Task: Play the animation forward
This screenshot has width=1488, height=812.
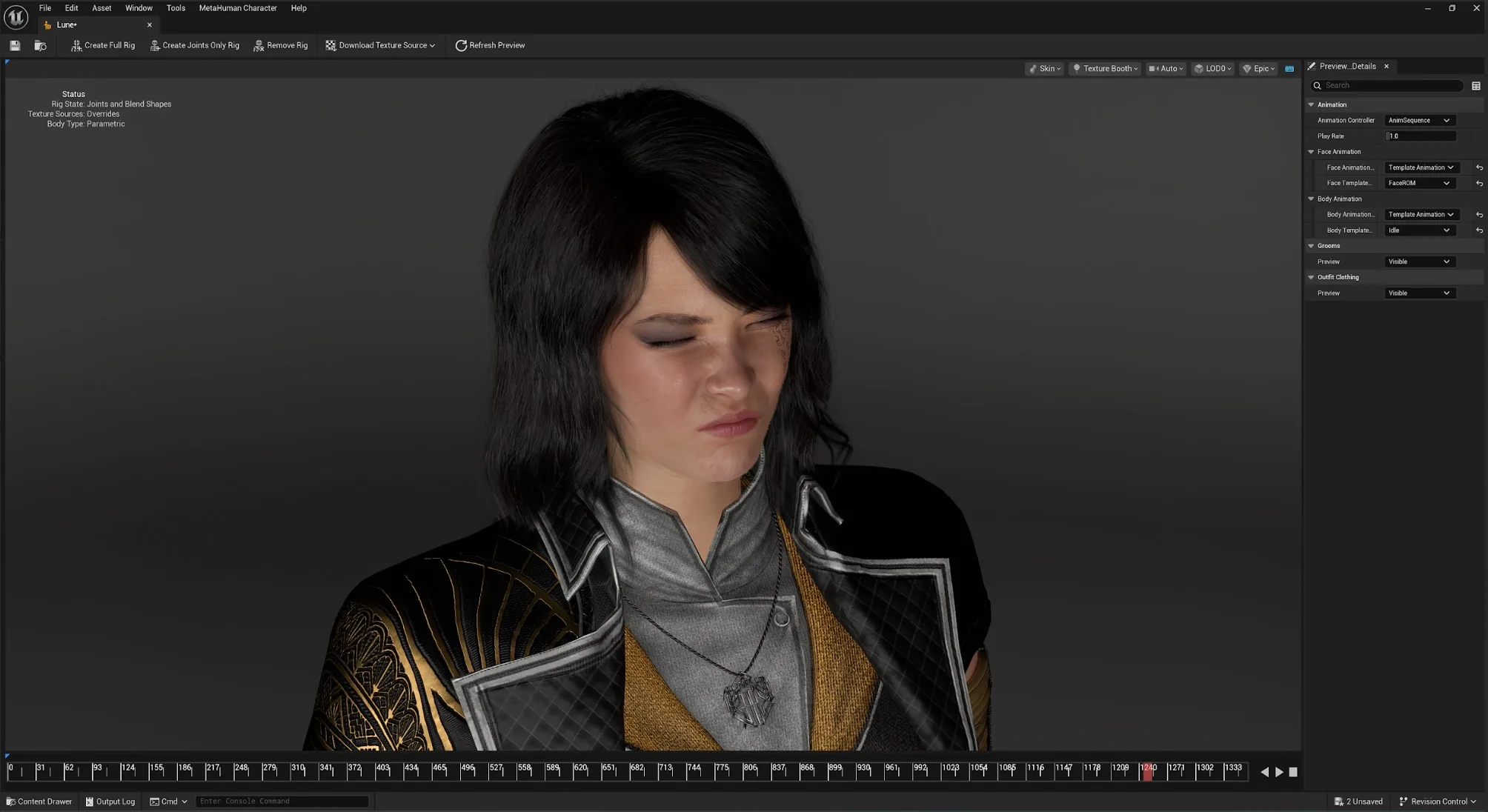Action: 1279,772
